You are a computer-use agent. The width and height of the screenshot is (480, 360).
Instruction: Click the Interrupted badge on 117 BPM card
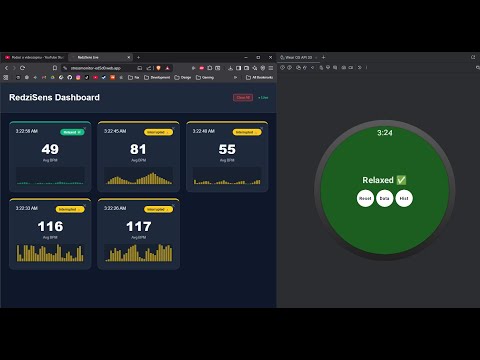click(x=158, y=209)
